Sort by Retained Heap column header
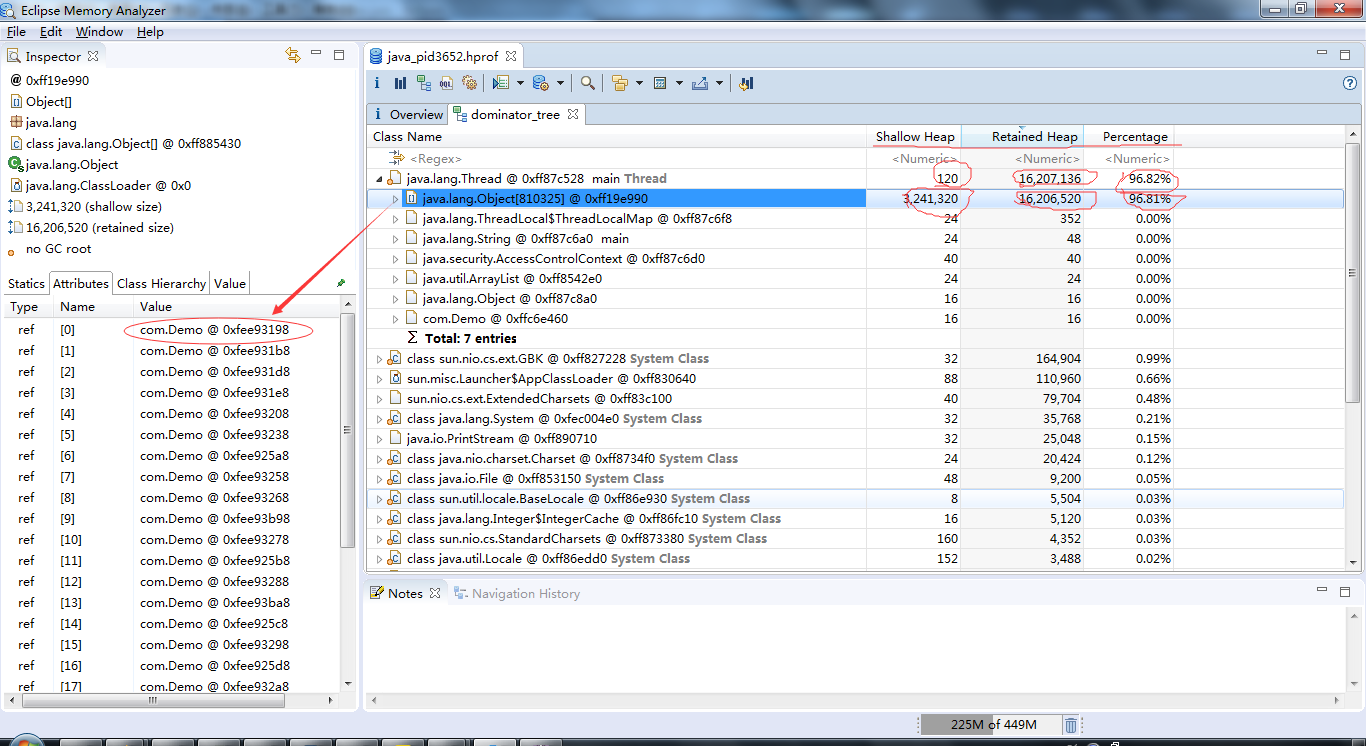The width and height of the screenshot is (1366, 746). pyautogui.click(x=1034, y=137)
